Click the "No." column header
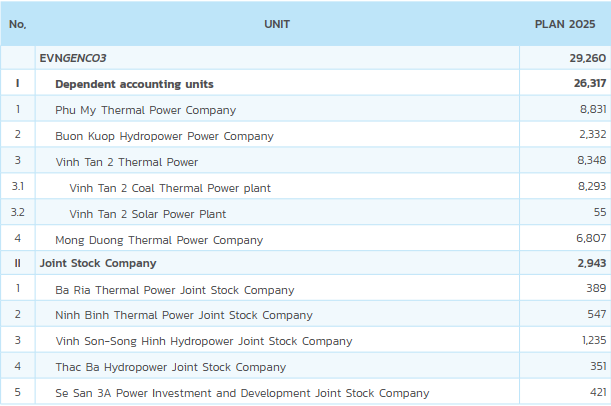Viewport: 611px width, 406px height. click(18, 24)
